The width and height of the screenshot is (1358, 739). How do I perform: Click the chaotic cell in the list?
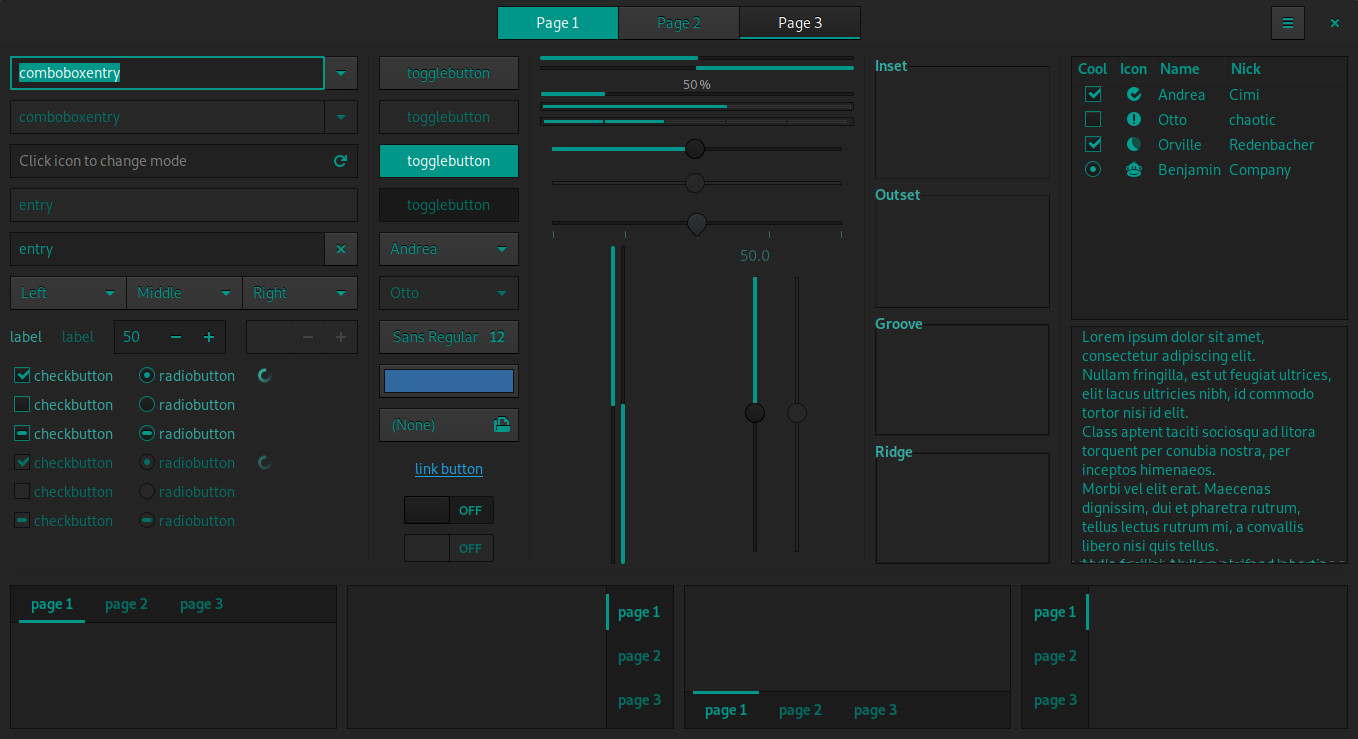click(x=1252, y=120)
